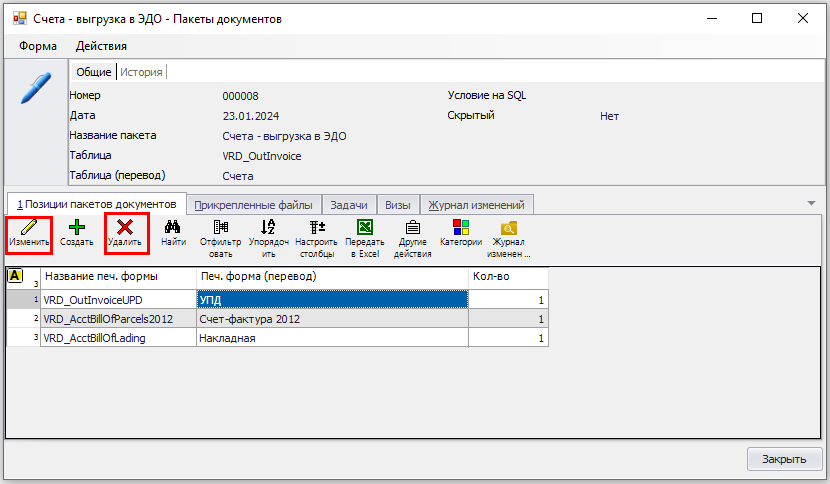Image resolution: width=830 pixels, height=484 pixels.
Task: Click the Закрыть button
Action: pyautogui.click(x=784, y=460)
